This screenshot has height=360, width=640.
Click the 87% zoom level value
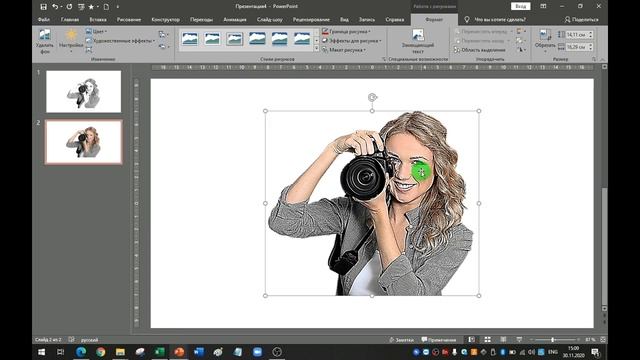(590, 340)
